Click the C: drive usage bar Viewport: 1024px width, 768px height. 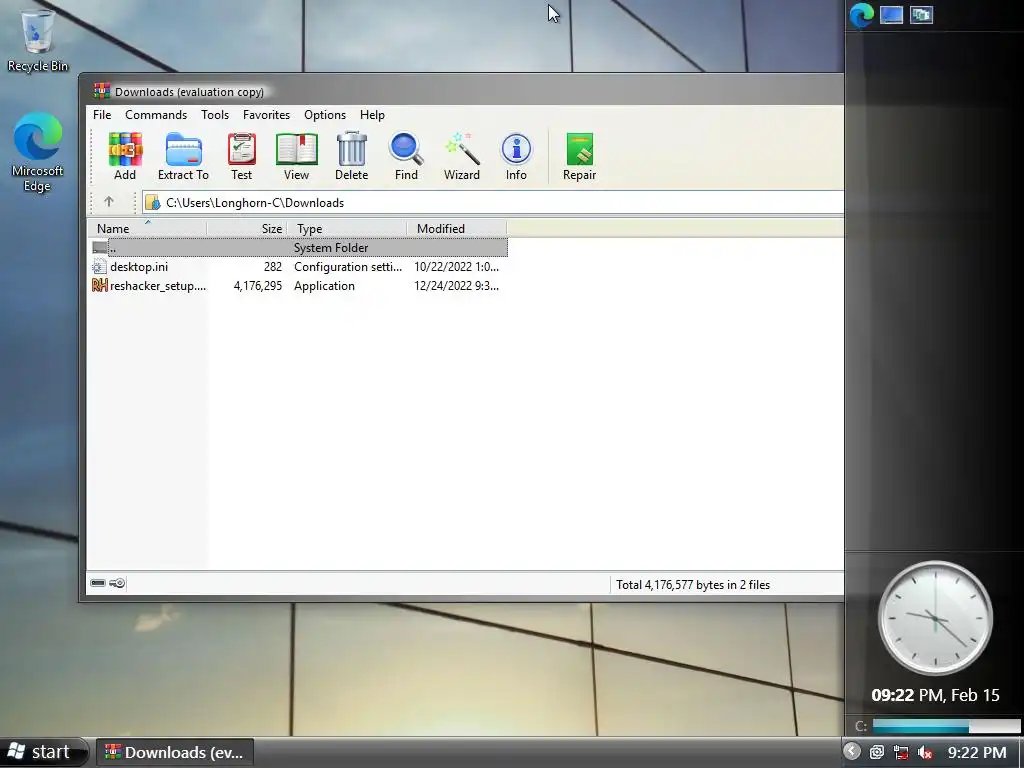[x=946, y=726]
